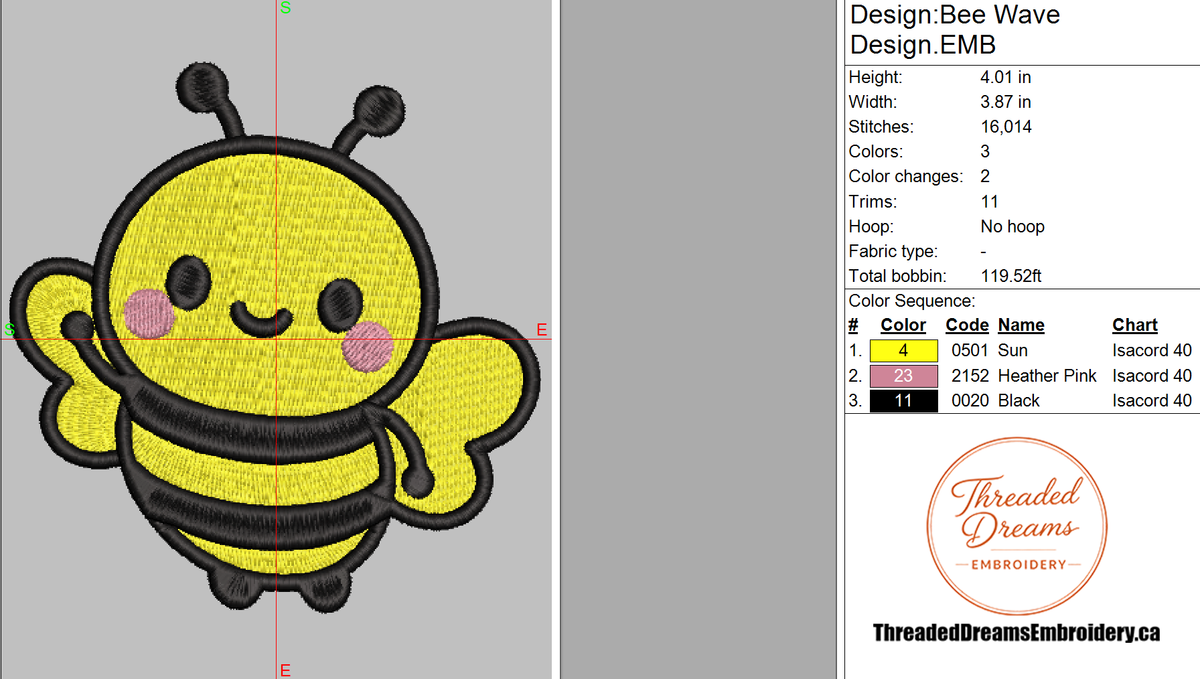The width and height of the screenshot is (1200, 679).
Task: Click the thread name 'Black'
Action: click(x=1019, y=401)
